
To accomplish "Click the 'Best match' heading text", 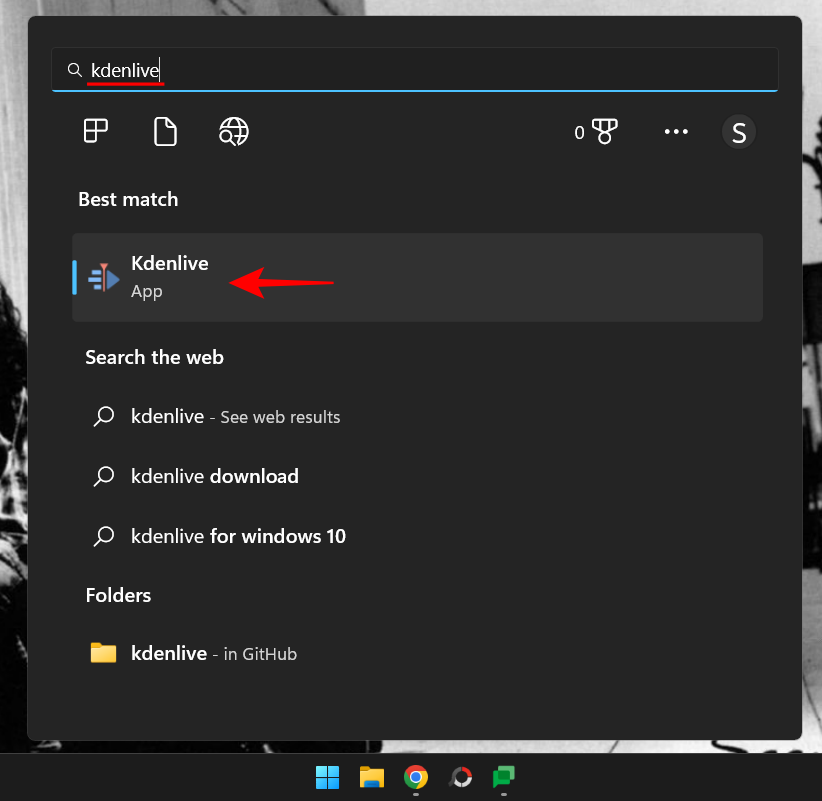I will [x=128, y=200].
